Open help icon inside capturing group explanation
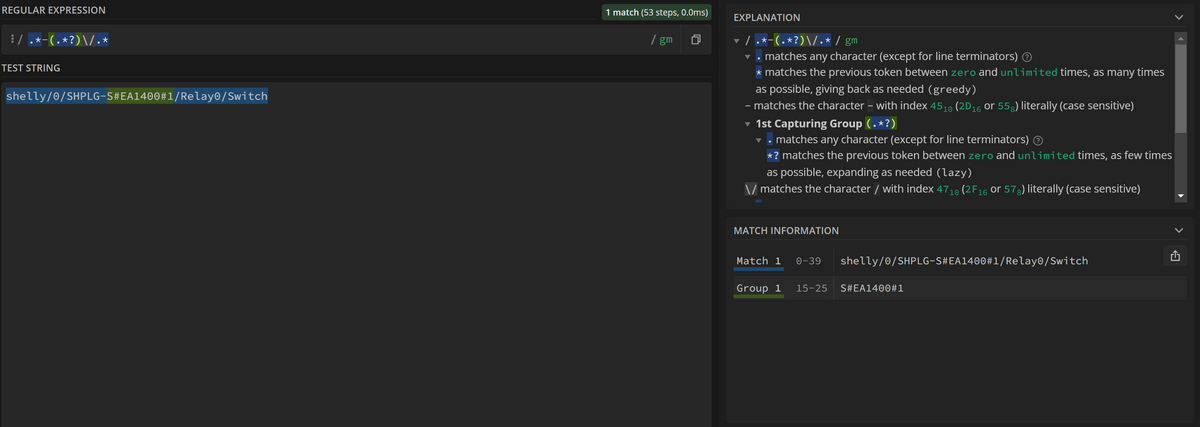 [1036, 139]
